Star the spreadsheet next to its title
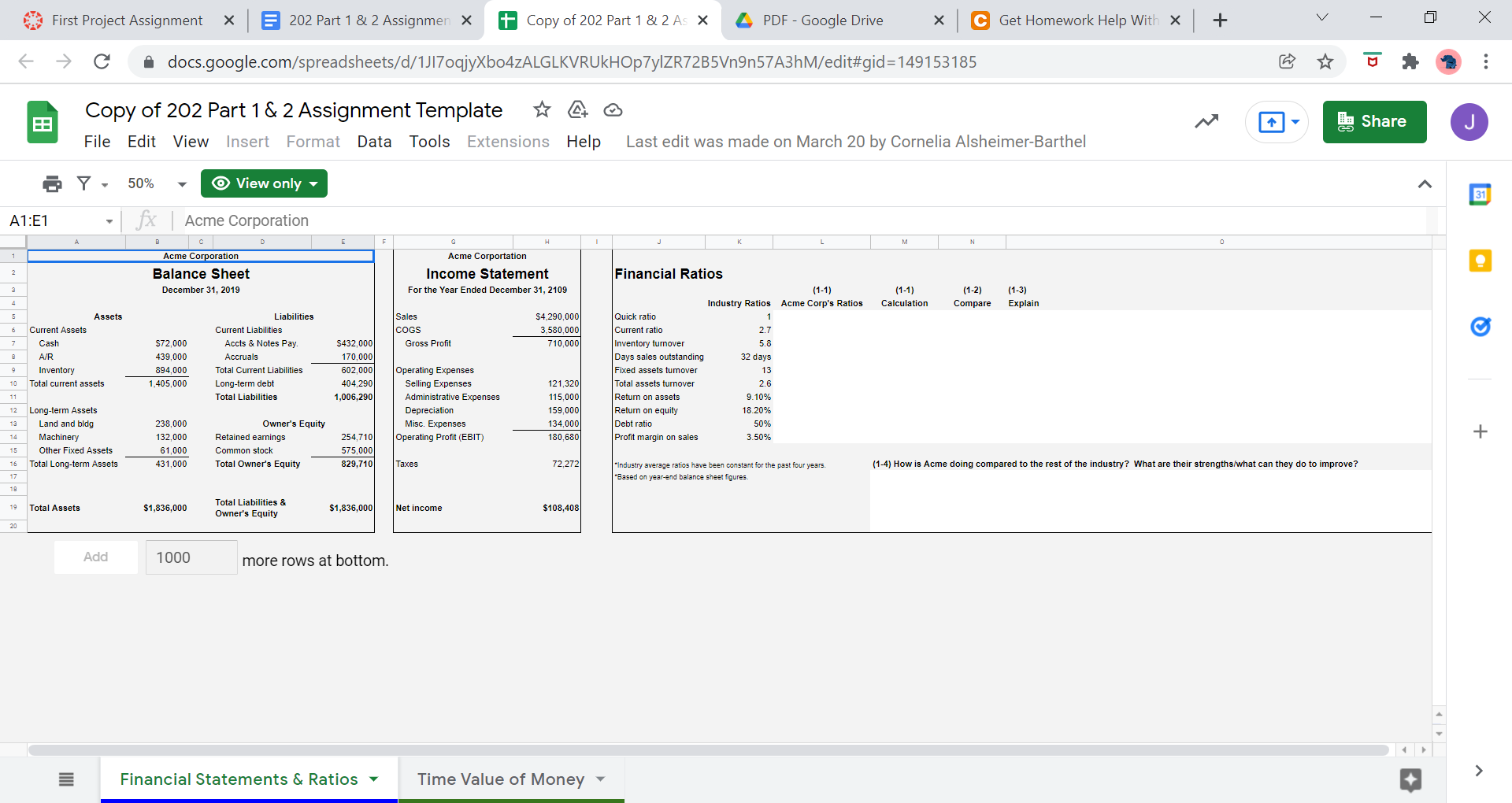Viewport: 1512px width, 803px height. tap(541, 110)
